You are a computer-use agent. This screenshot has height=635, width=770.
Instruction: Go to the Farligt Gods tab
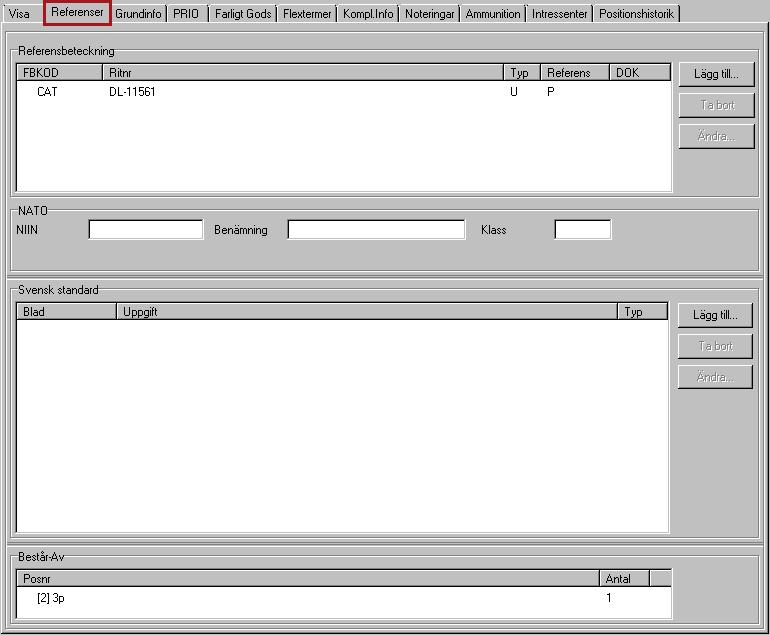[243, 14]
